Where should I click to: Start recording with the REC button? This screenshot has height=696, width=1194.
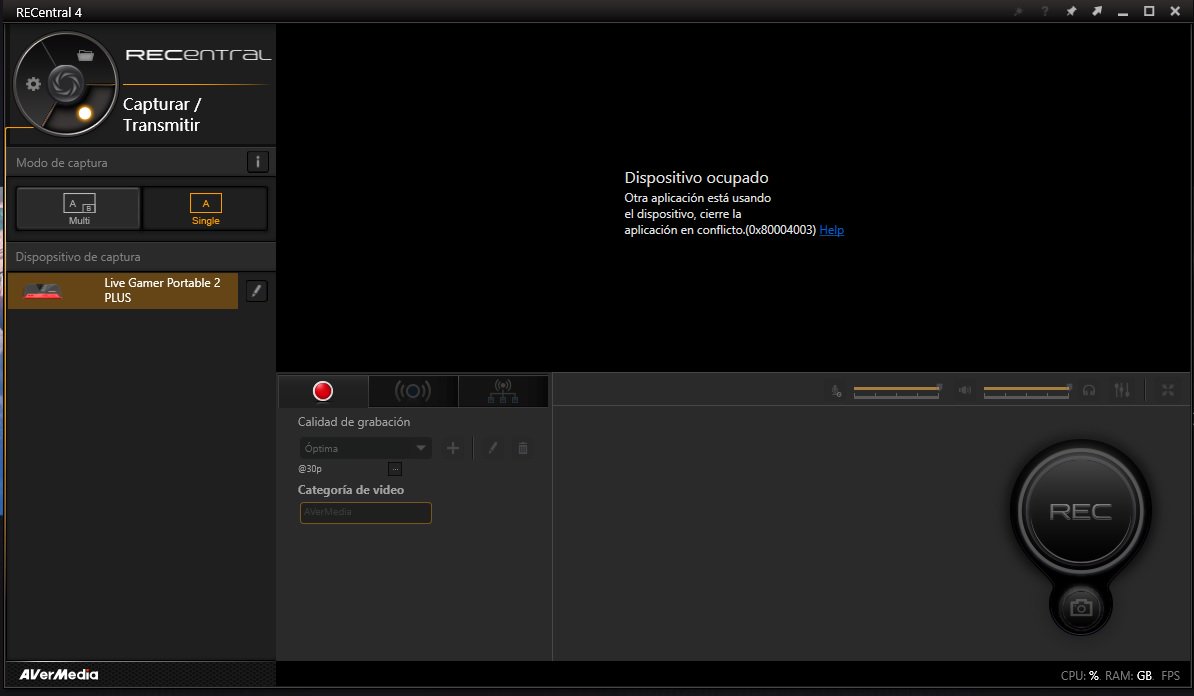tap(1081, 511)
